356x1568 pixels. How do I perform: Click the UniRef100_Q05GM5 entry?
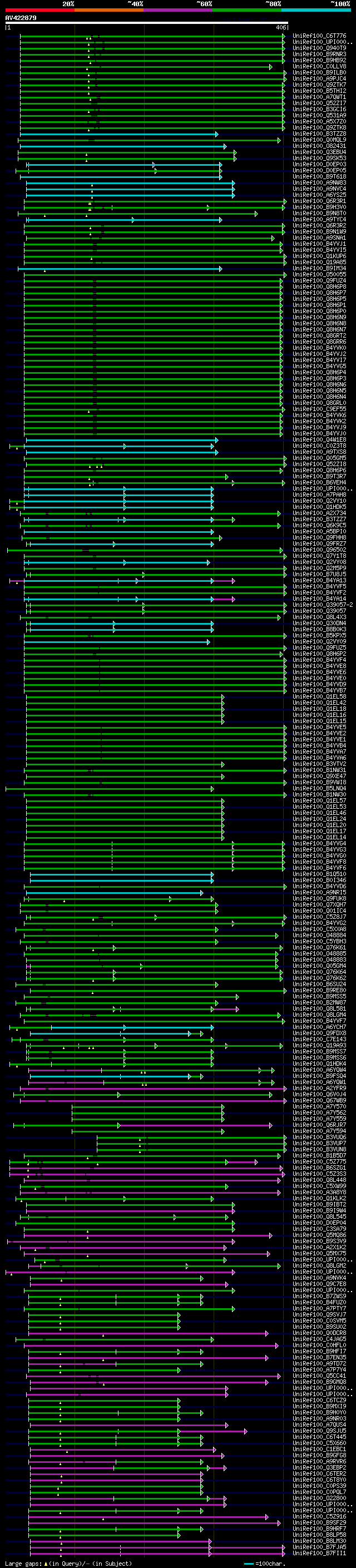[319, 458]
